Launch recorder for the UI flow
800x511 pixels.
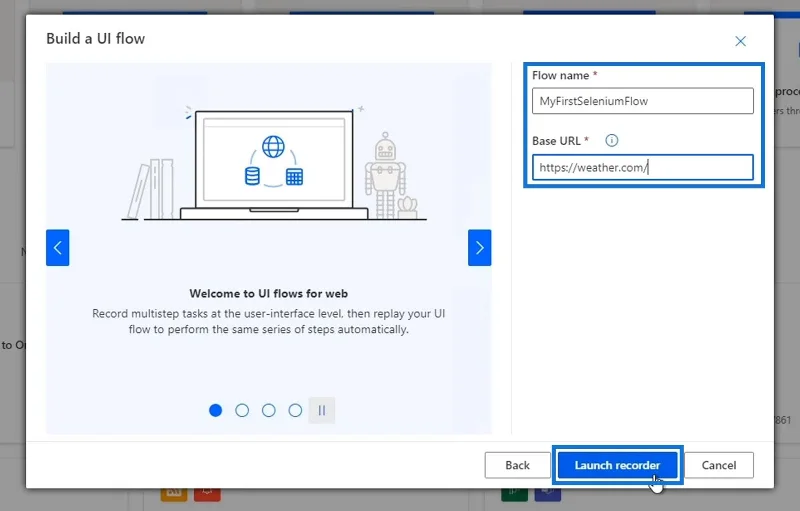[617, 465]
